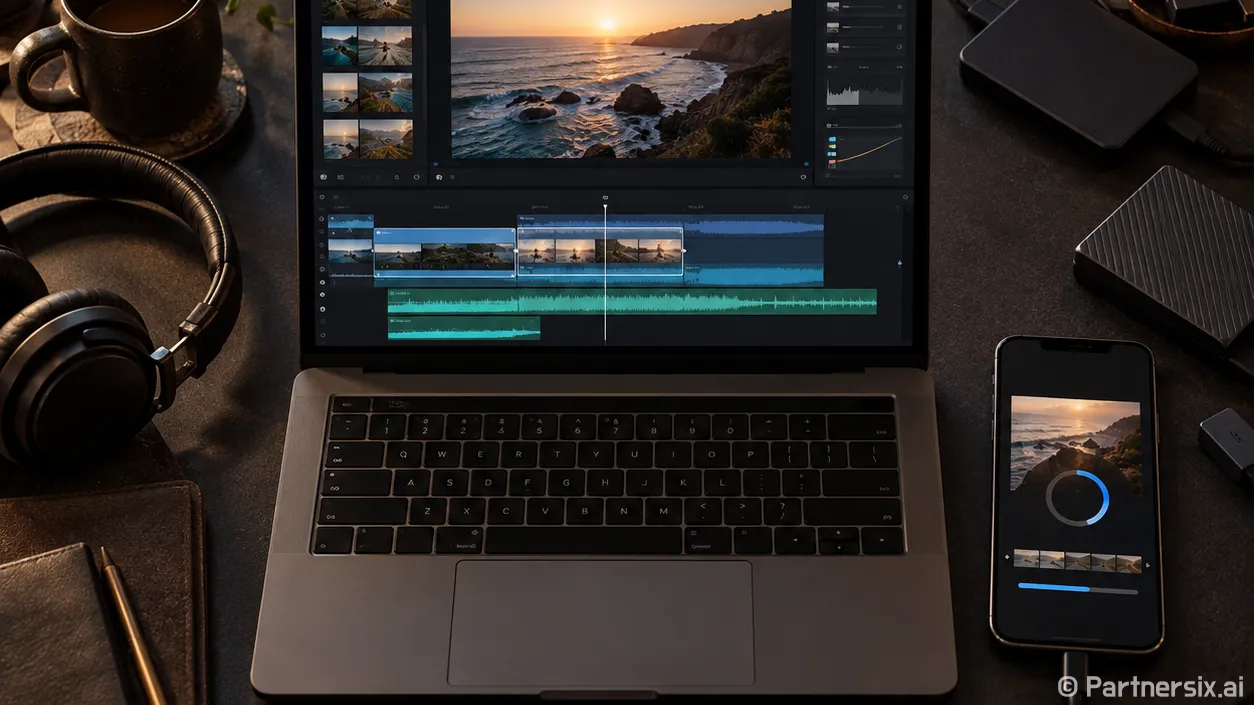Click the round icon at the preview's bottom right
The width and height of the screenshot is (1254, 705).
[x=803, y=177]
